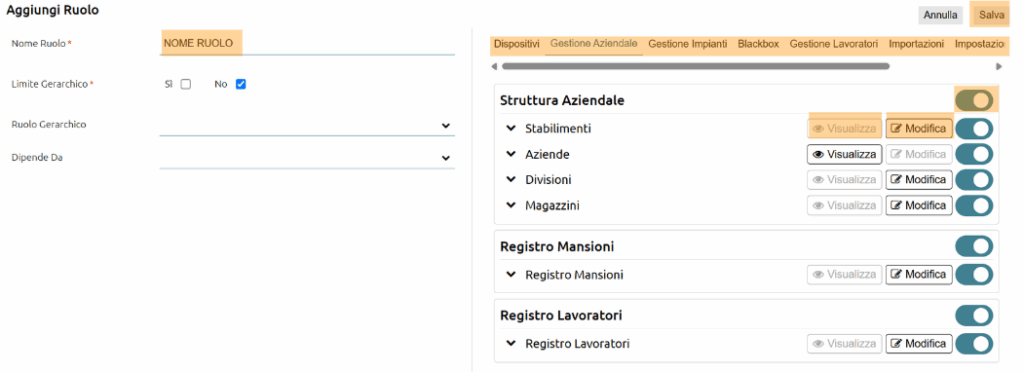The width and height of the screenshot is (1024, 372).
Task: Click the right arrow of the tab scrollbar
Action: [x=999, y=66]
